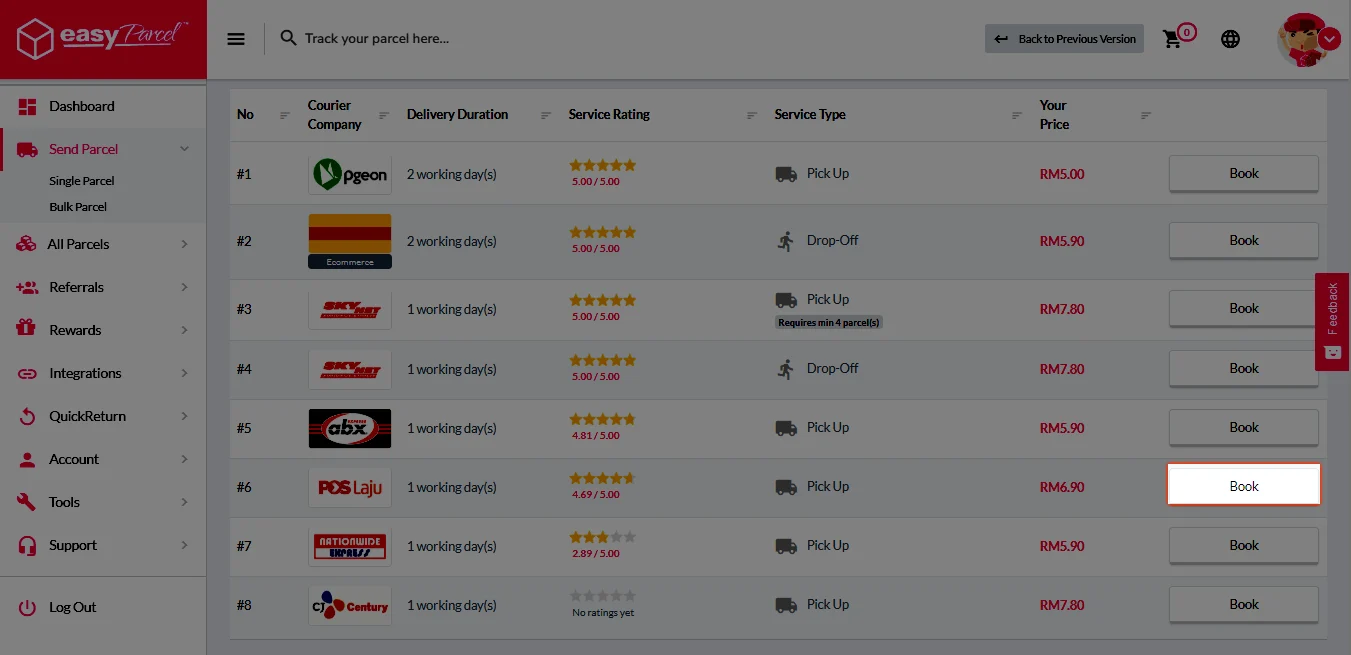Screen dimensions: 1351x655
Task: Select Single Parcel submenu item
Action: [x=82, y=181]
